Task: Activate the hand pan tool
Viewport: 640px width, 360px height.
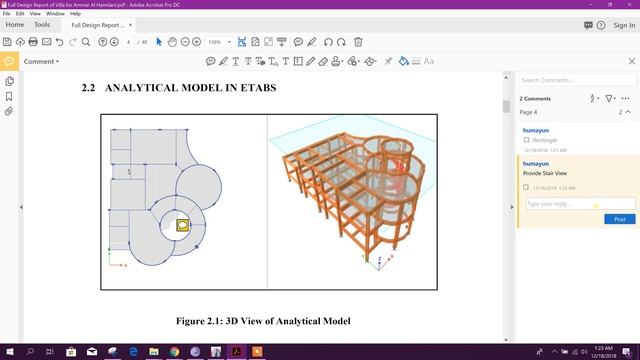Action: tap(172, 42)
